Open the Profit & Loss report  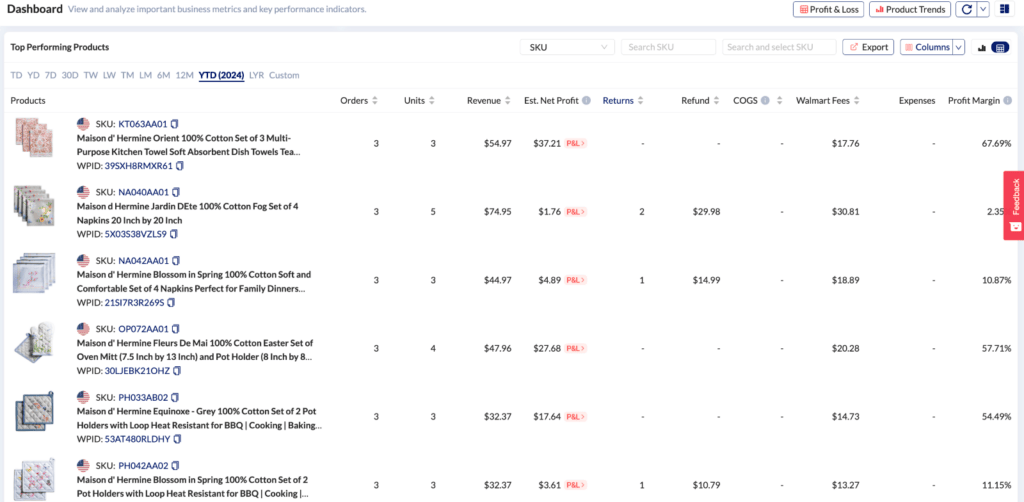coord(829,10)
